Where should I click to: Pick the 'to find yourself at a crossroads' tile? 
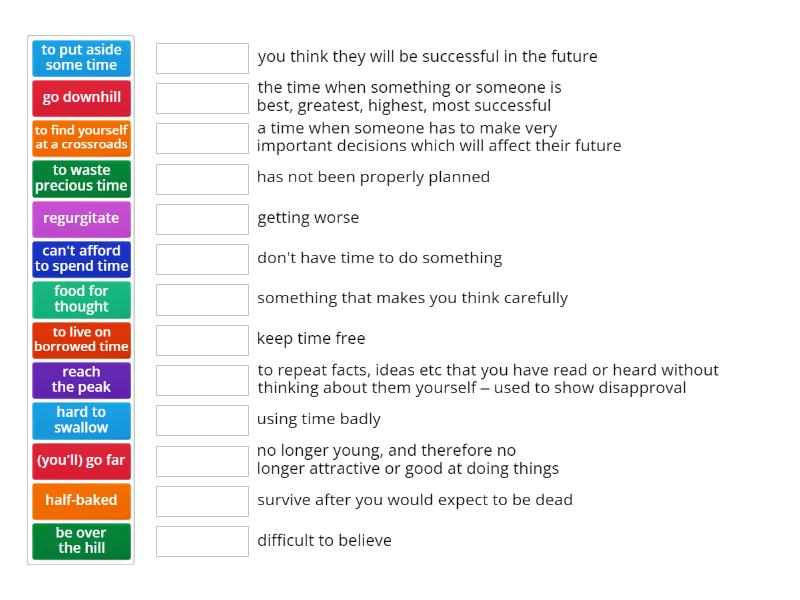tap(81, 138)
